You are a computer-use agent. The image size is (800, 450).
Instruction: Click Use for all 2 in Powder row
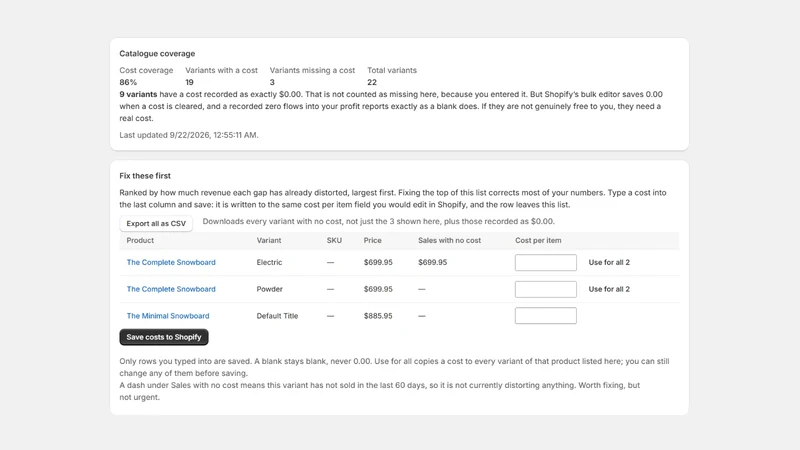[x=609, y=289]
